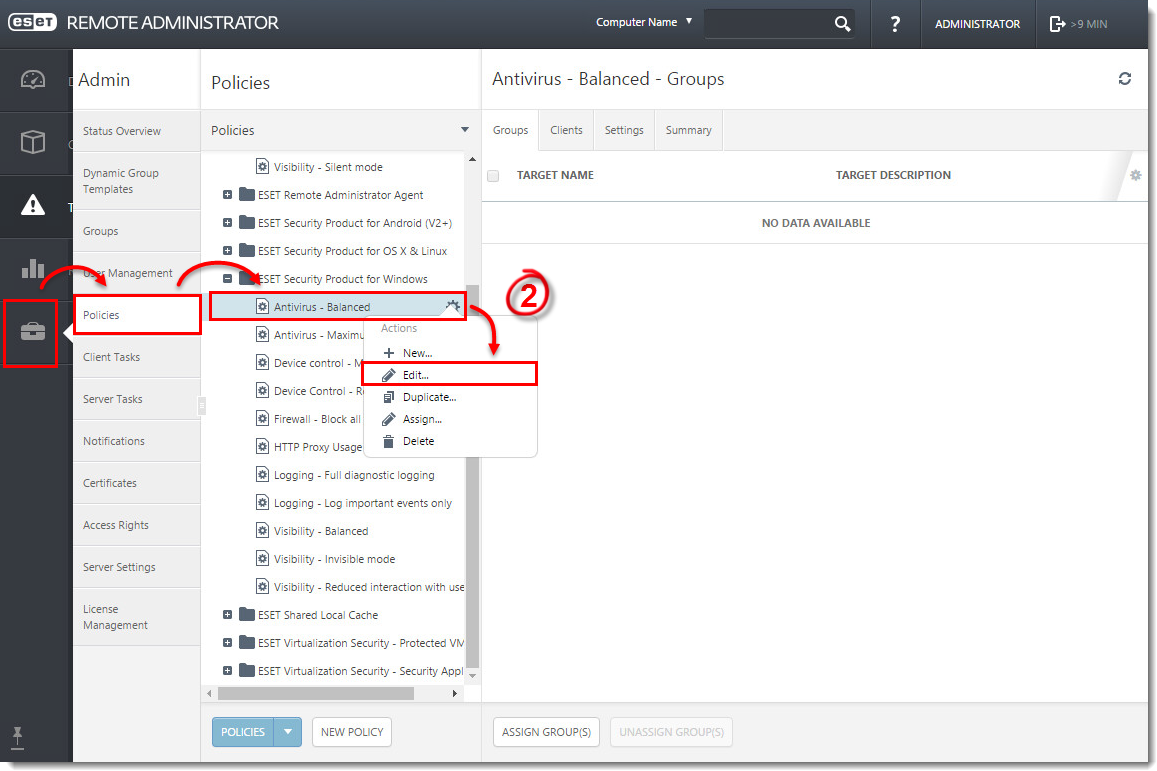
Task: Select Visibility - Invisible mode policy
Action: [333, 559]
